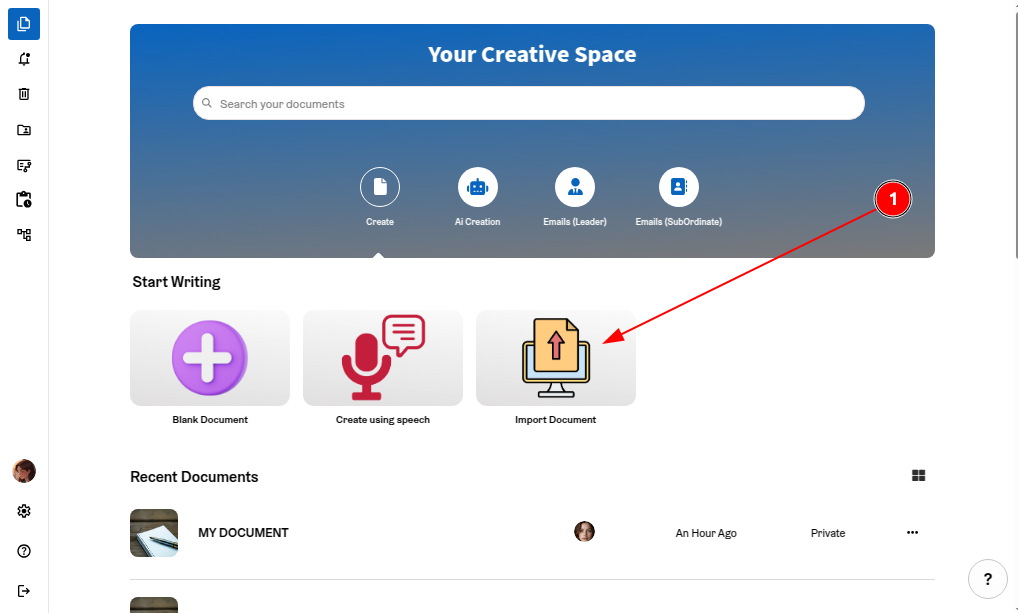1018x613 pixels.
Task: Open the help question mark in the sidebar
Action: tap(24, 551)
